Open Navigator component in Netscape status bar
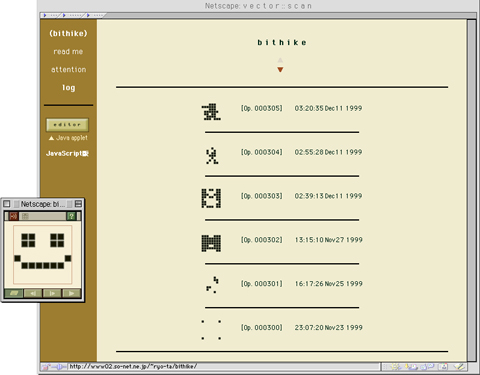The image size is (480, 375). (x=395, y=367)
